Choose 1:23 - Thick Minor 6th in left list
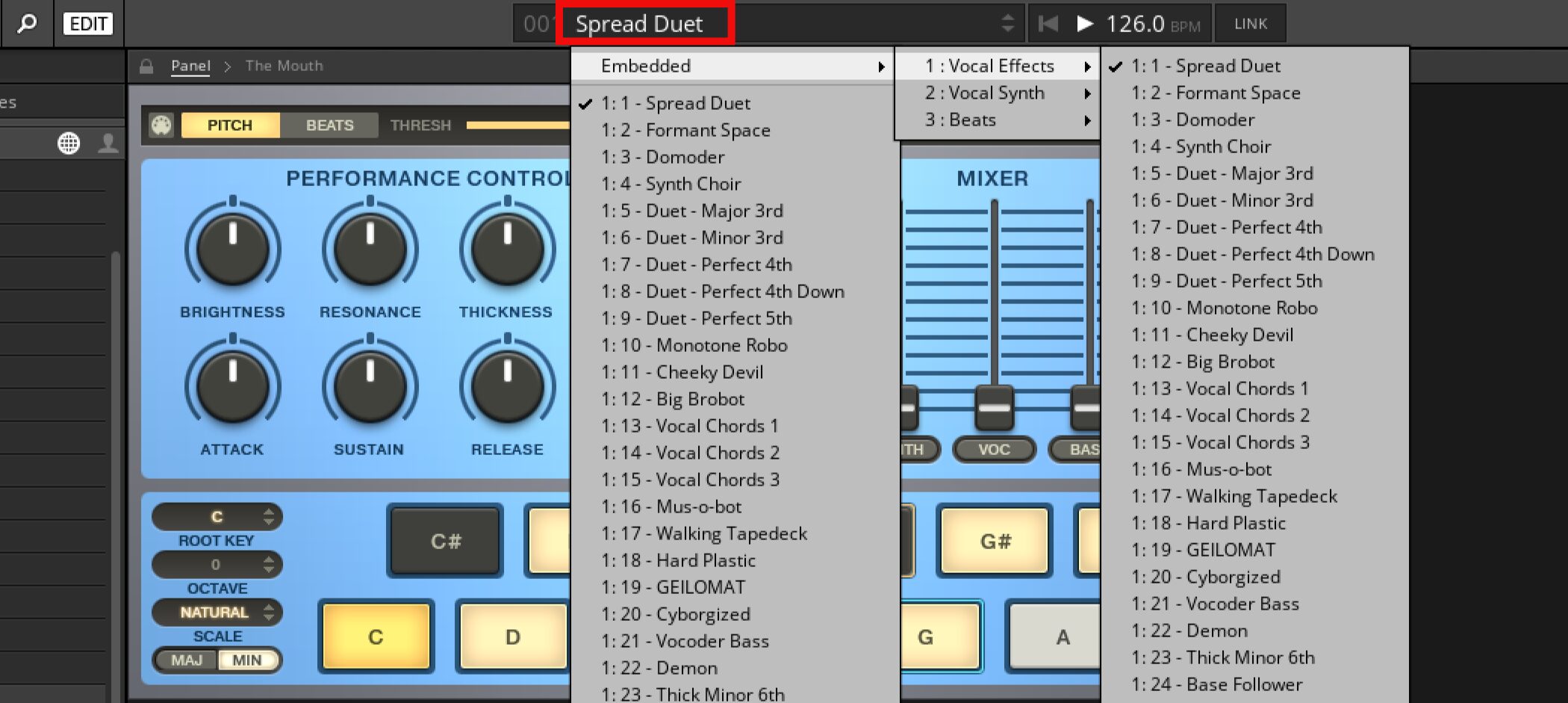1568x703 pixels. coord(735,693)
